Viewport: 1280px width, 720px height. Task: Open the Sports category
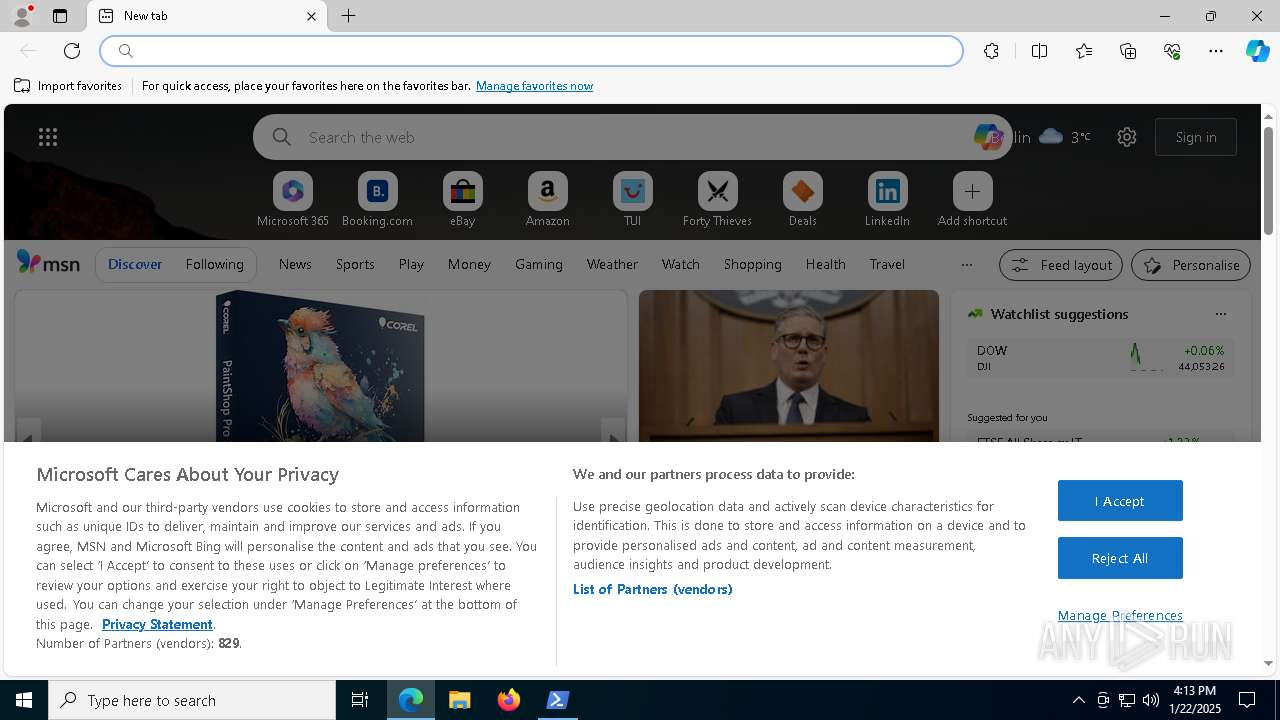355,264
